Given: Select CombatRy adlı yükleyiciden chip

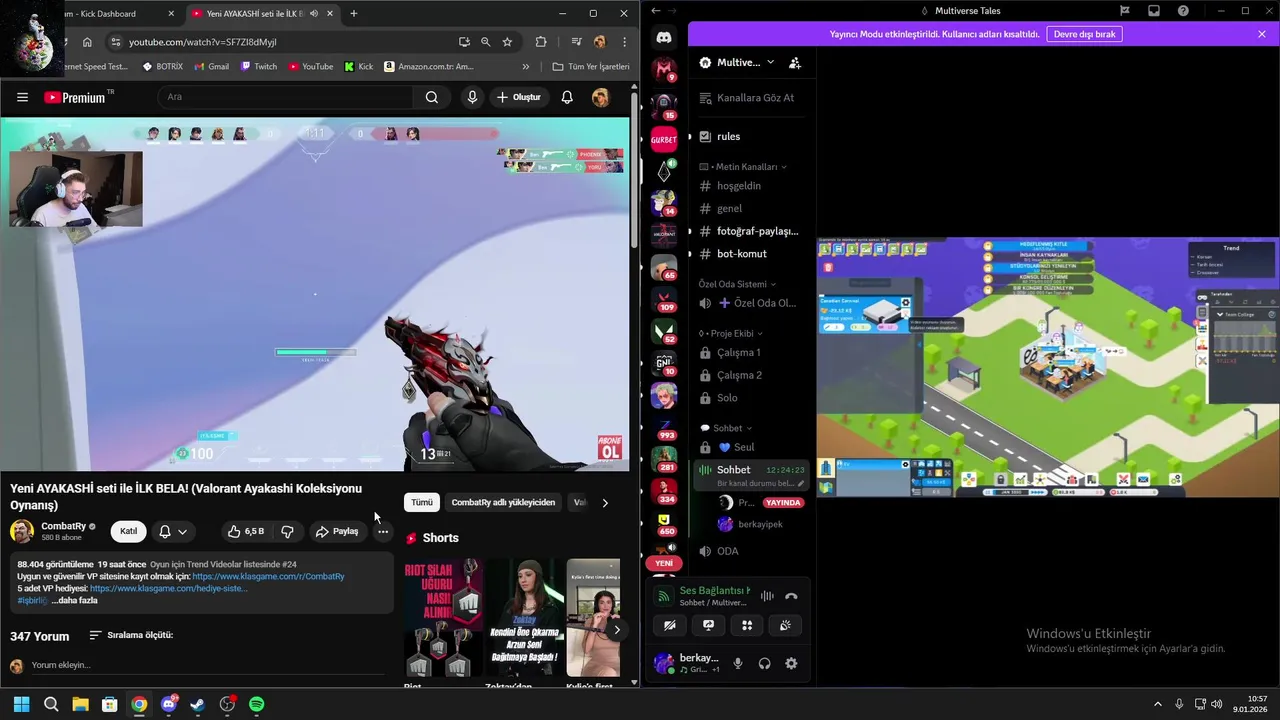Looking at the screenshot, I should (503, 502).
